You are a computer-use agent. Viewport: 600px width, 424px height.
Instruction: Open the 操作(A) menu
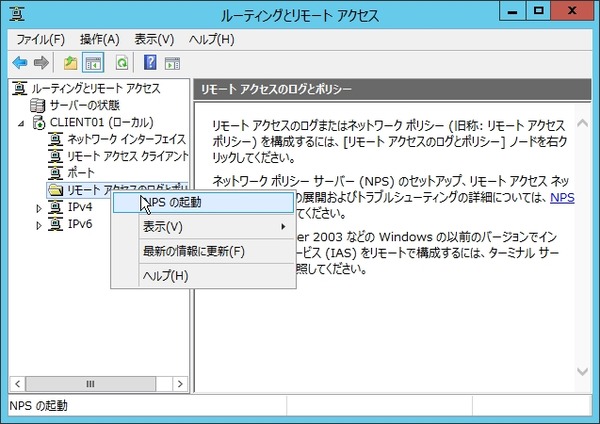(x=99, y=39)
